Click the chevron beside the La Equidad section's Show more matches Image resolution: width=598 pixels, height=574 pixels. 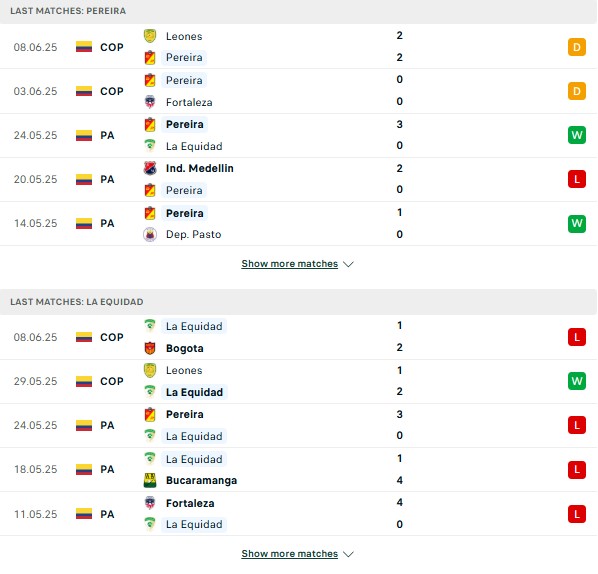[x=348, y=554]
